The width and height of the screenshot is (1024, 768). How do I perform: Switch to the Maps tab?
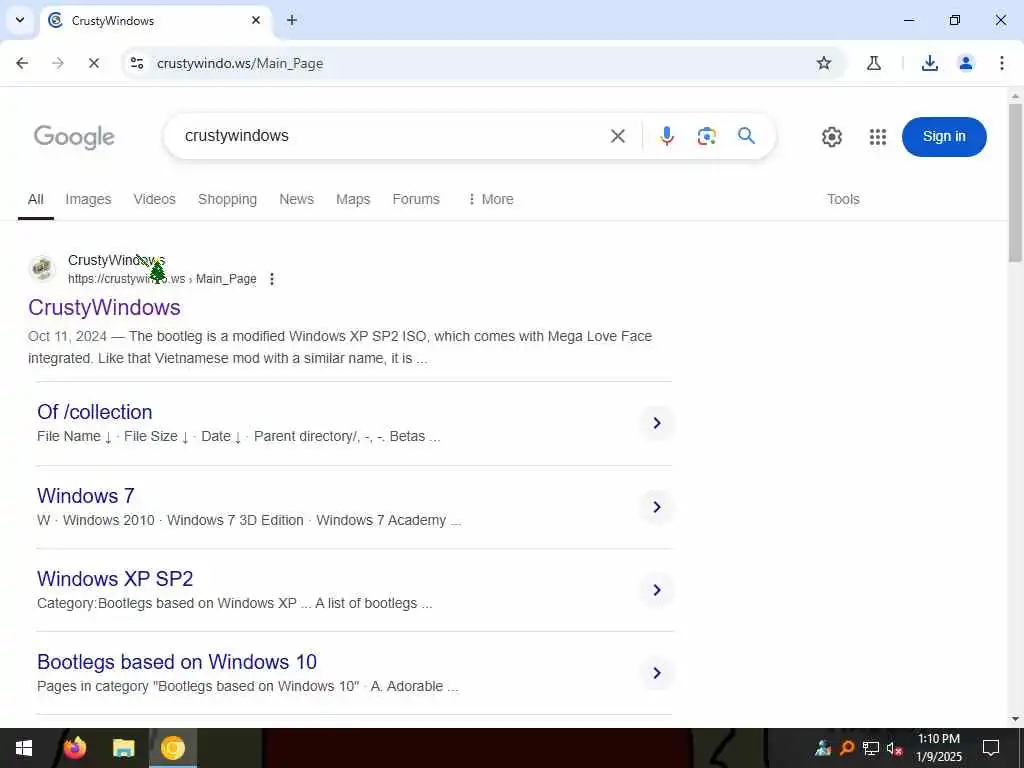pos(353,199)
